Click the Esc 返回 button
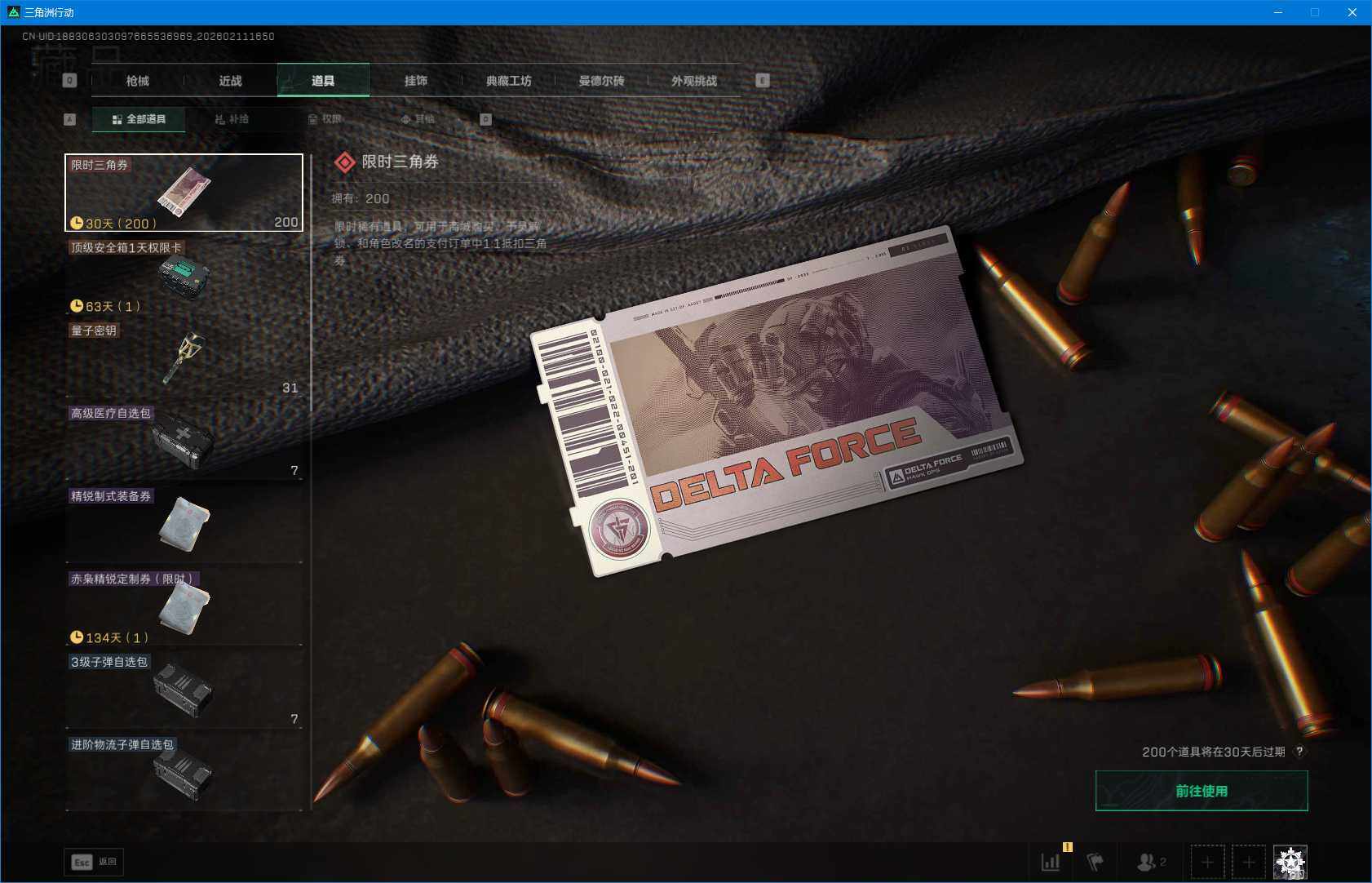 pos(94,862)
